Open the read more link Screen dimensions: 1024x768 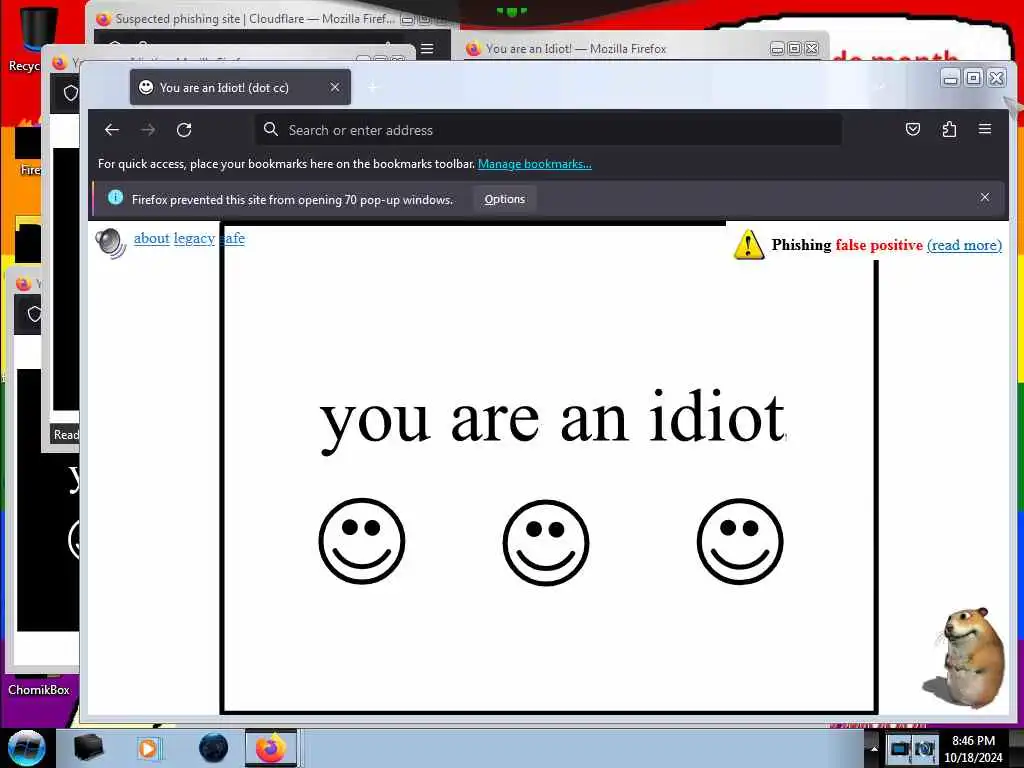[x=964, y=245]
